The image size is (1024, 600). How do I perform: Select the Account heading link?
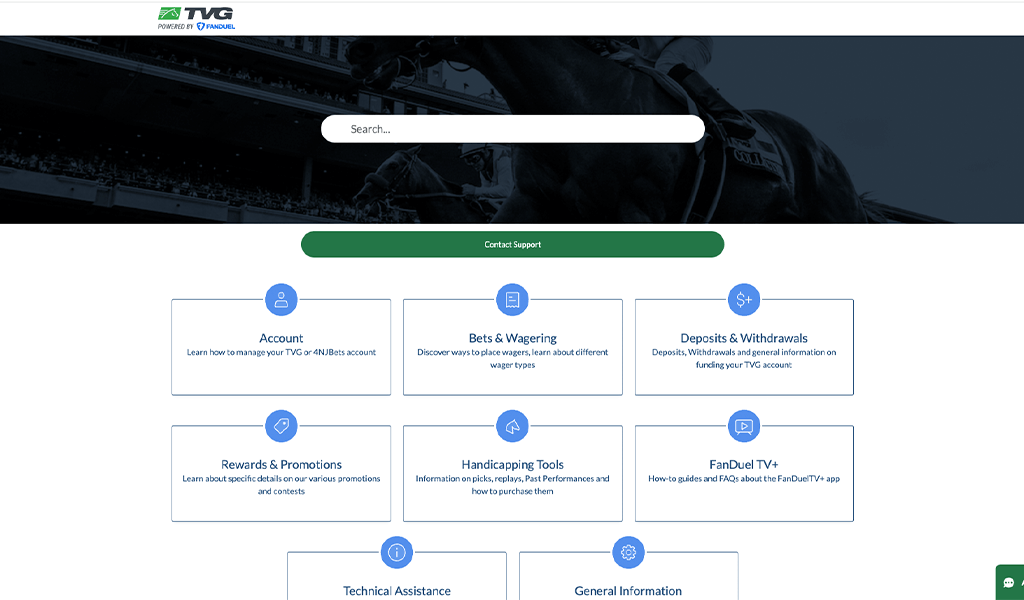point(281,338)
